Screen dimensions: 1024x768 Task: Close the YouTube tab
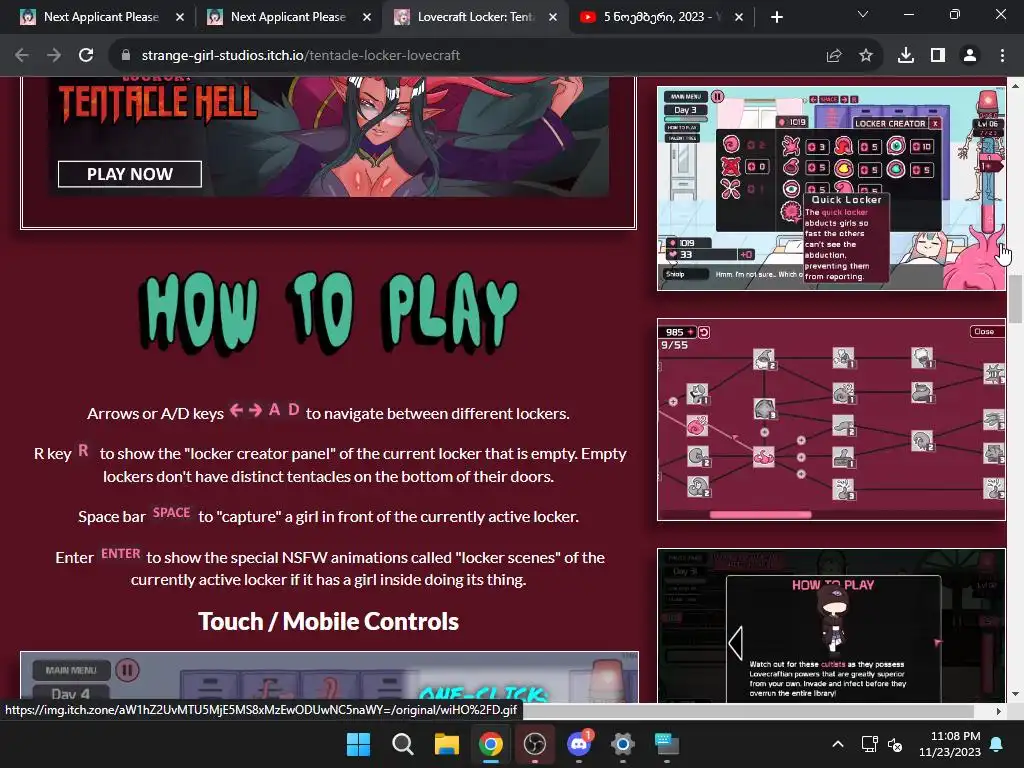pos(739,17)
